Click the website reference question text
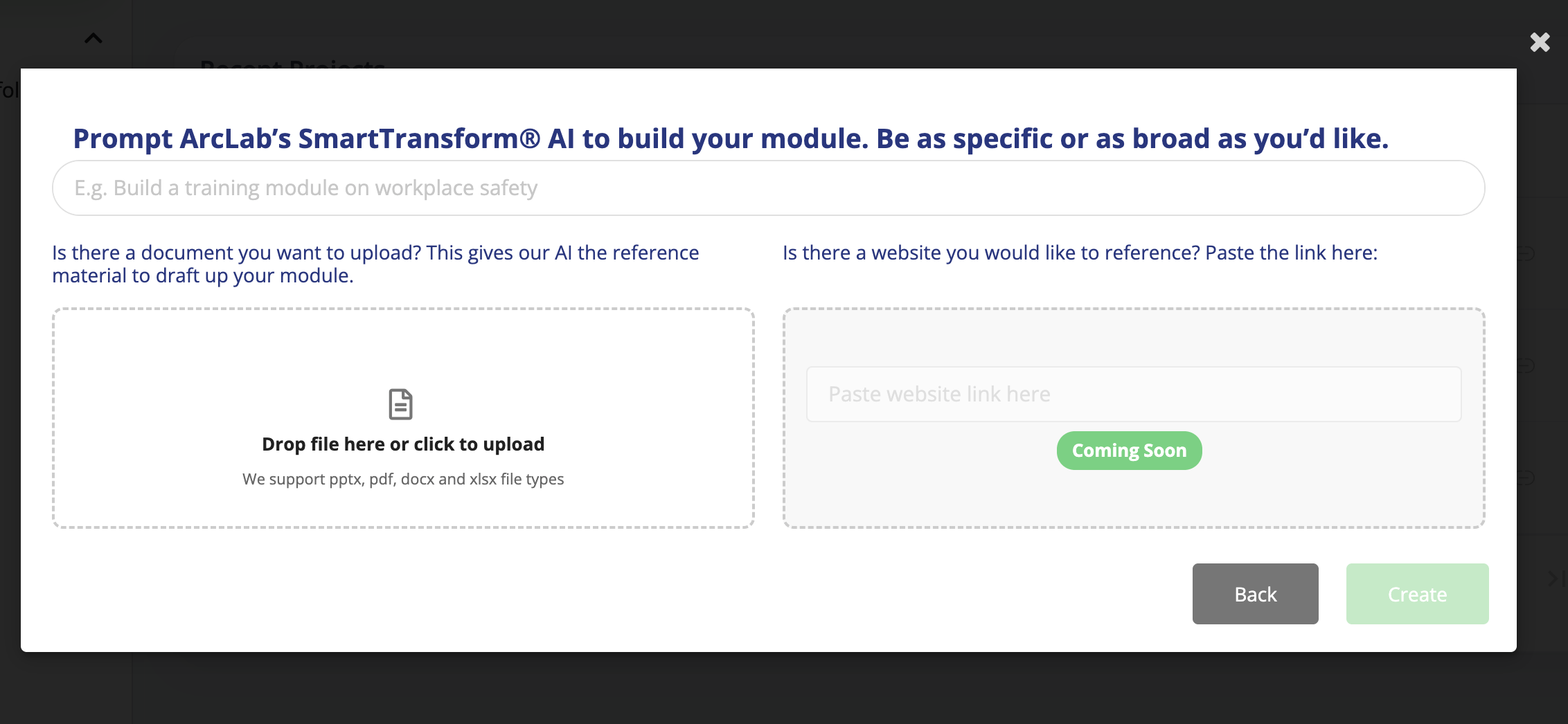This screenshot has height=724, width=1568. click(x=1080, y=253)
